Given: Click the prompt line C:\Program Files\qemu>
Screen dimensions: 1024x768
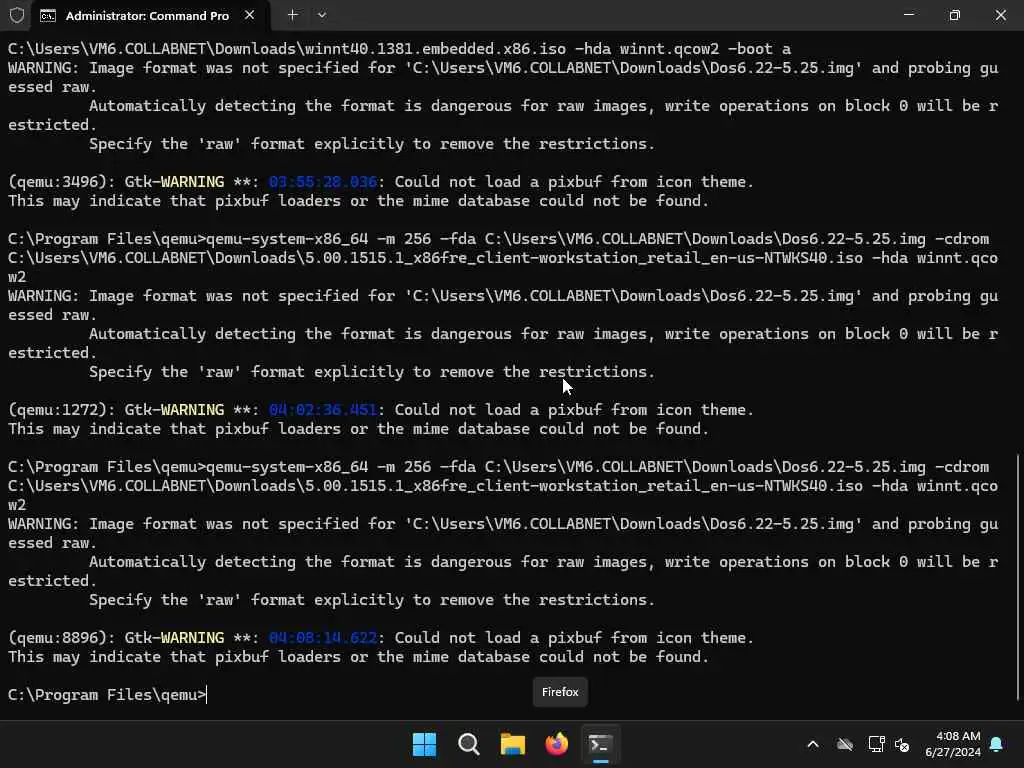Looking at the screenshot, I should [x=107, y=695].
